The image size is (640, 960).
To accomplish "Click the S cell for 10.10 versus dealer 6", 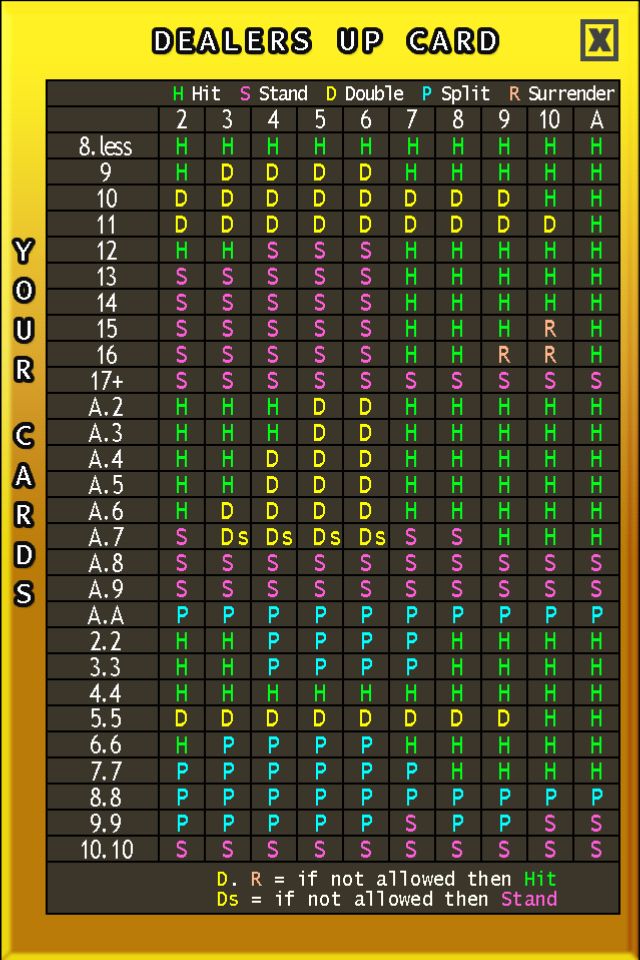I will coord(366,849).
